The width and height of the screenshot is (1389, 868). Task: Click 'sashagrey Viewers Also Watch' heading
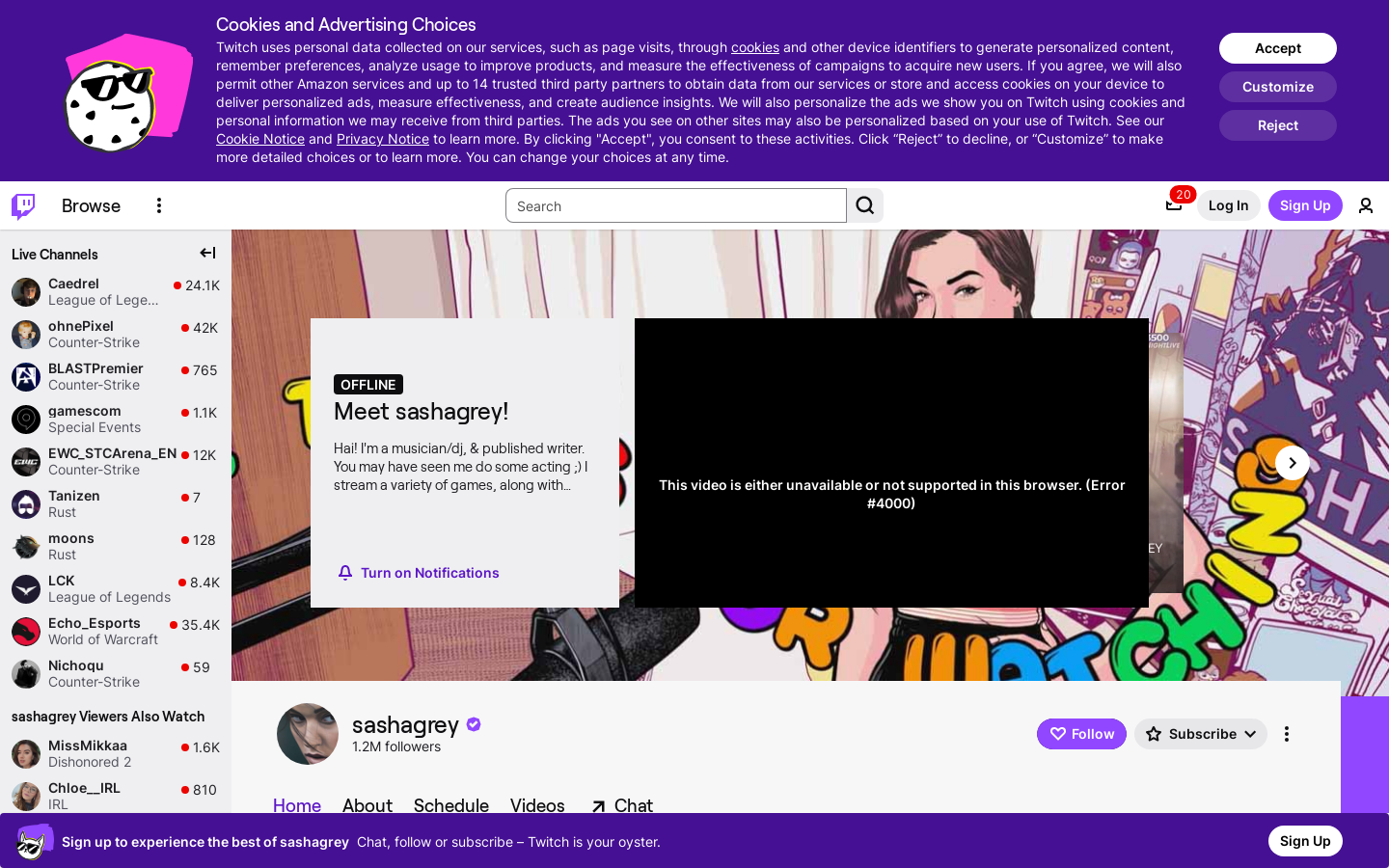[108, 717]
